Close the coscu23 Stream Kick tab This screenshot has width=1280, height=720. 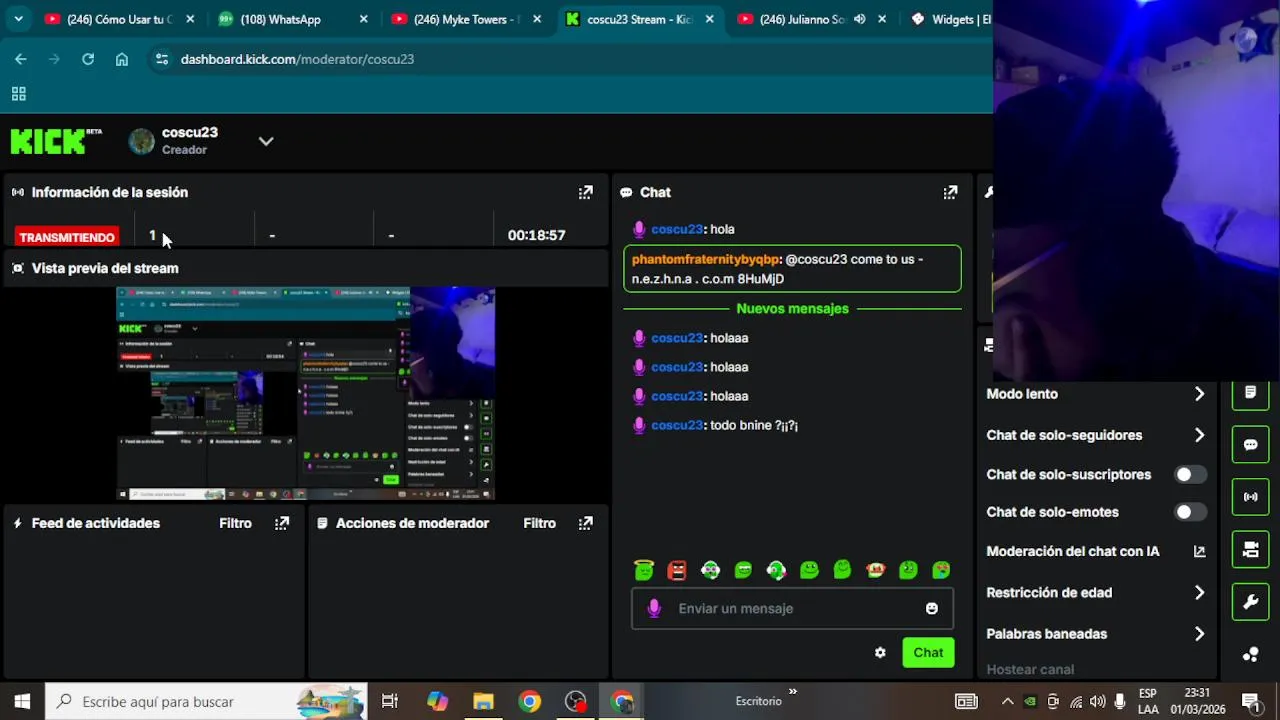tap(710, 19)
